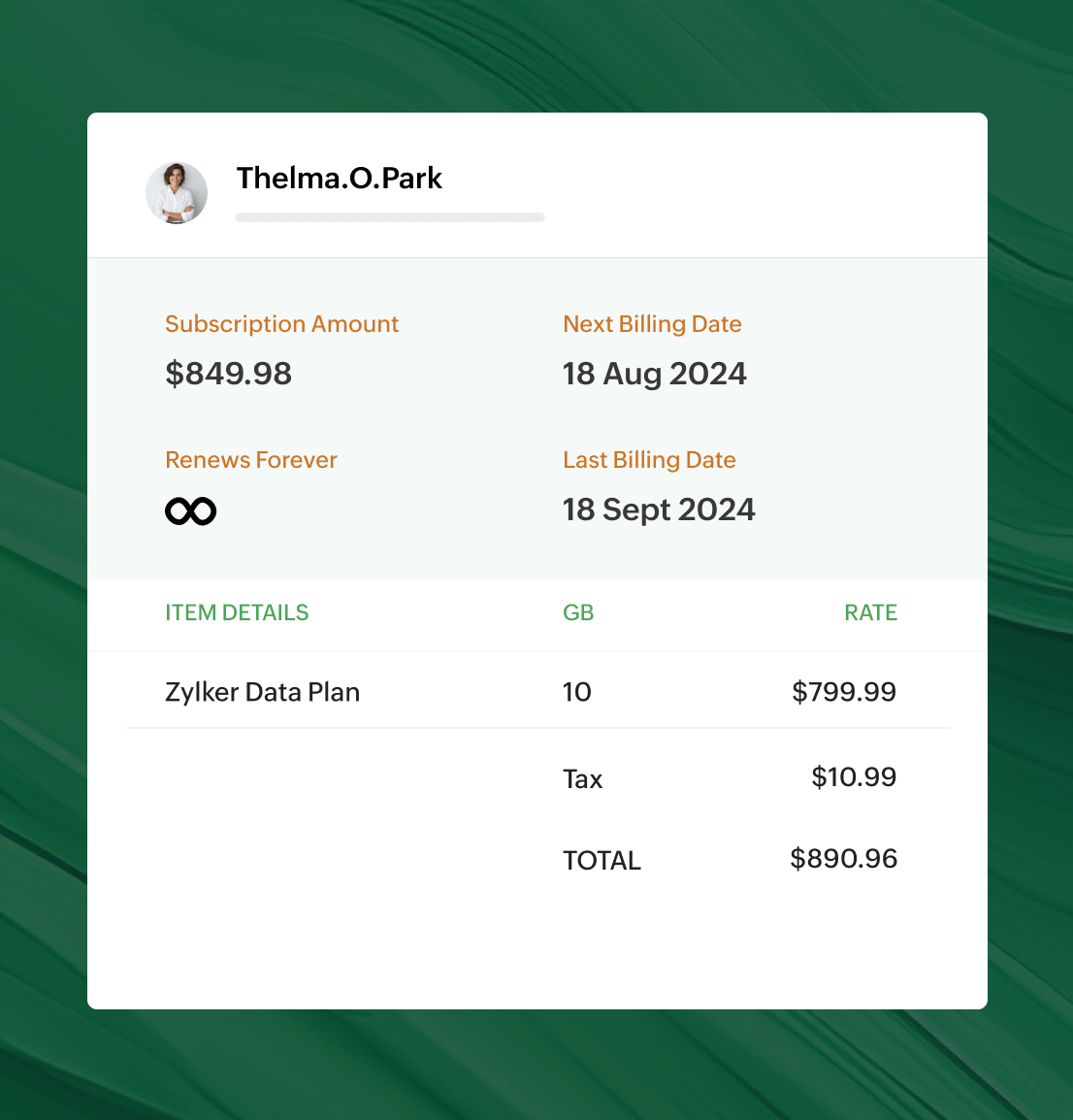This screenshot has width=1073, height=1120.
Task: Click the $799.99 rate value
Action: tap(844, 691)
